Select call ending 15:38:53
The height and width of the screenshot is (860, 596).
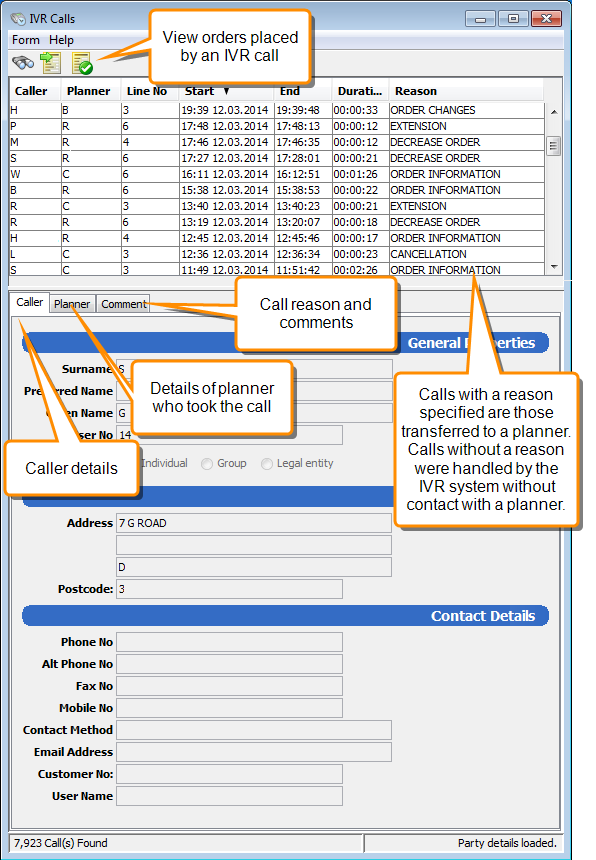tap(277, 190)
